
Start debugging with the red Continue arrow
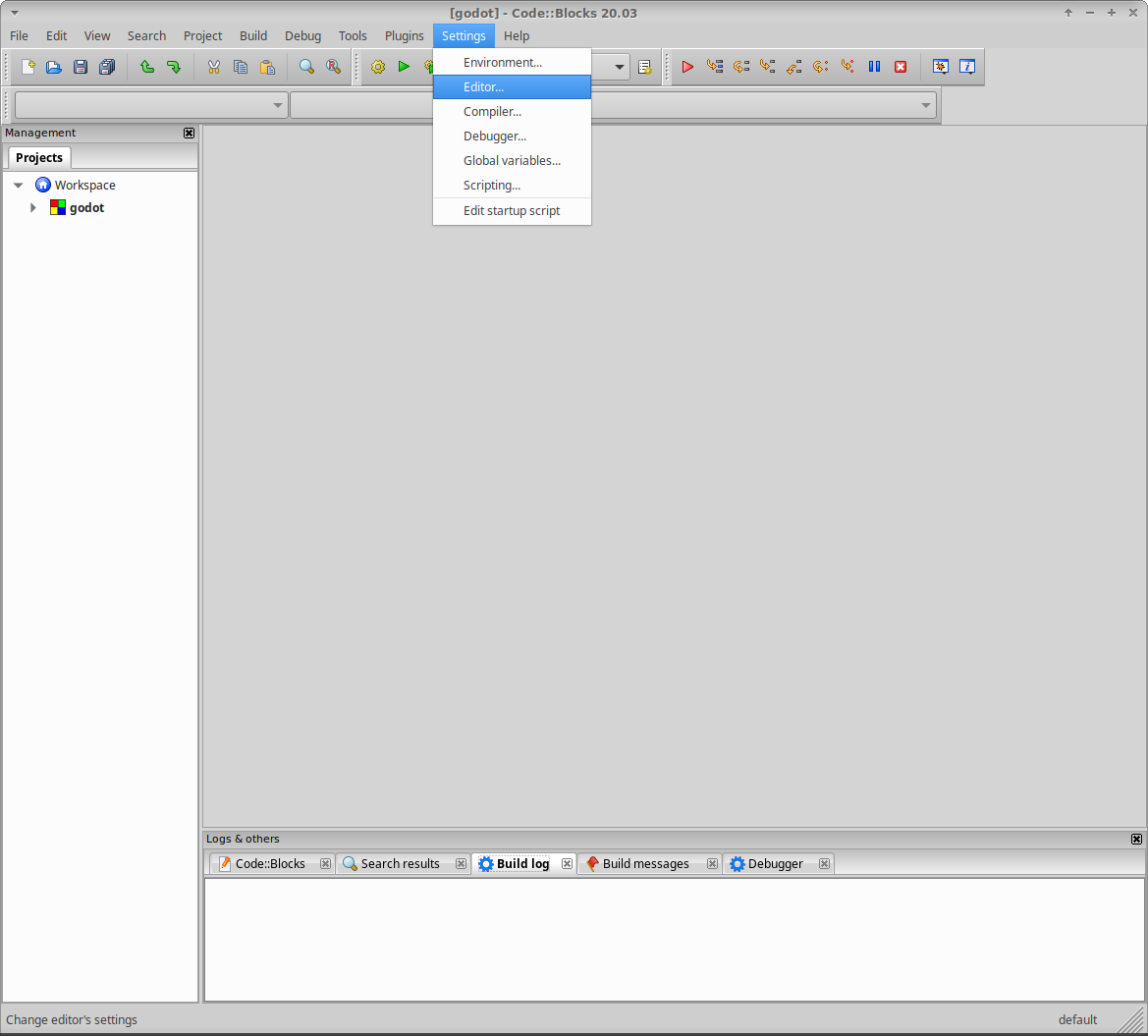pyautogui.click(x=687, y=67)
